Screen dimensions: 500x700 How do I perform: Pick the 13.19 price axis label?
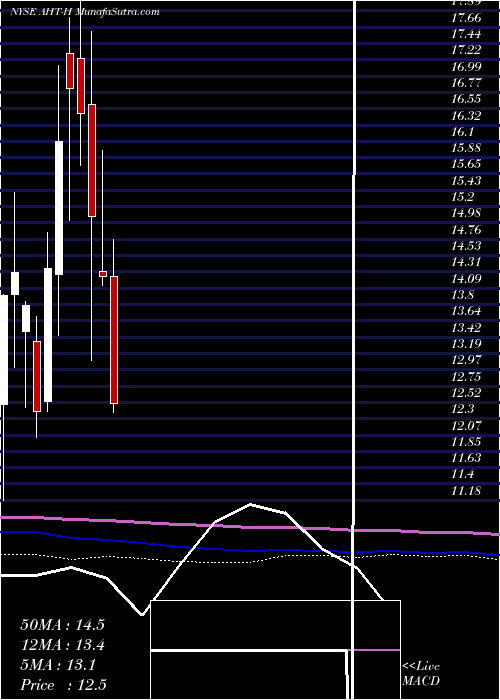click(x=467, y=344)
